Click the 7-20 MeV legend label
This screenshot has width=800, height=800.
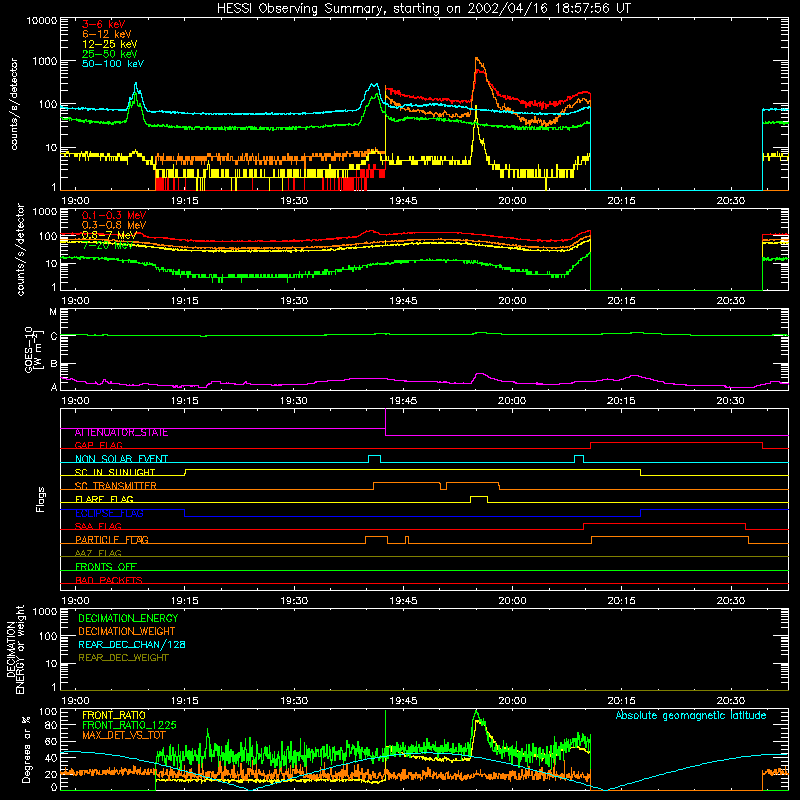108,245
